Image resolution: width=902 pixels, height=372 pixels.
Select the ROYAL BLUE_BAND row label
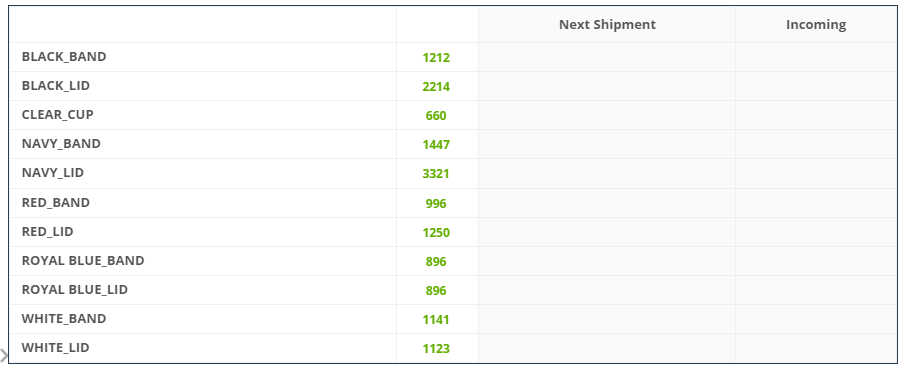(x=83, y=260)
